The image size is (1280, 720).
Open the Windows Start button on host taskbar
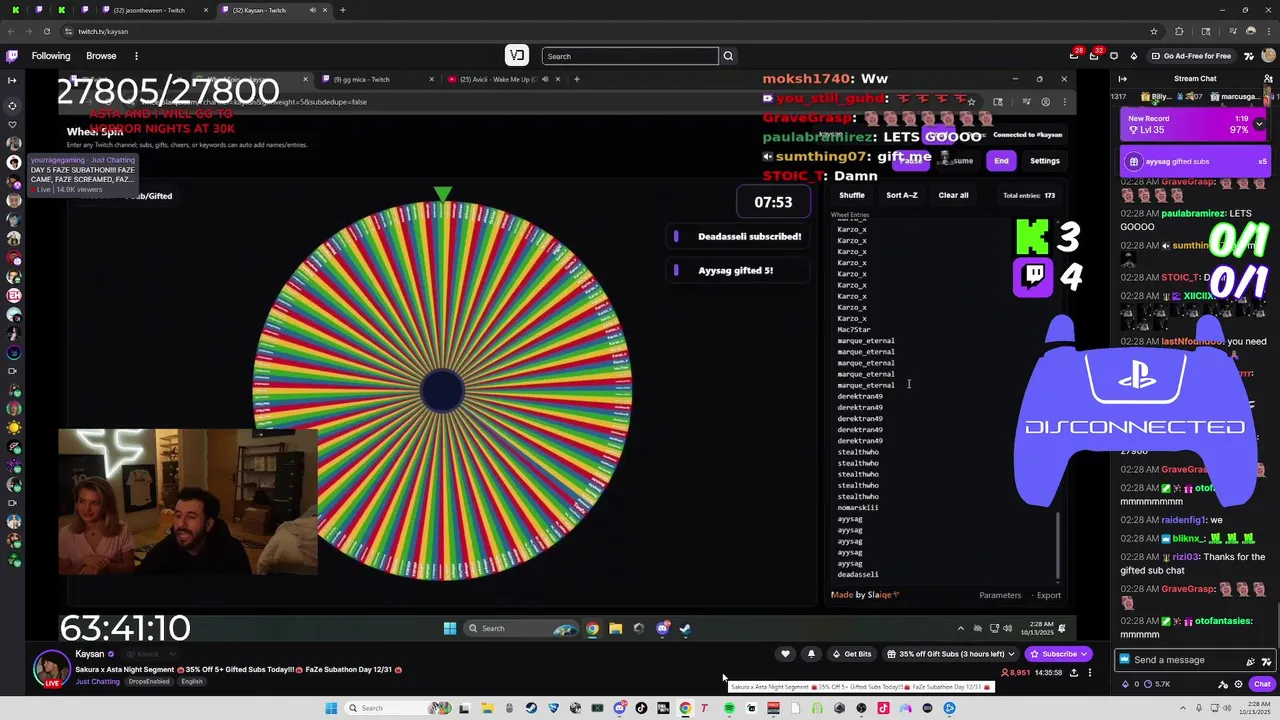pyautogui.click(x=331, y=708)
